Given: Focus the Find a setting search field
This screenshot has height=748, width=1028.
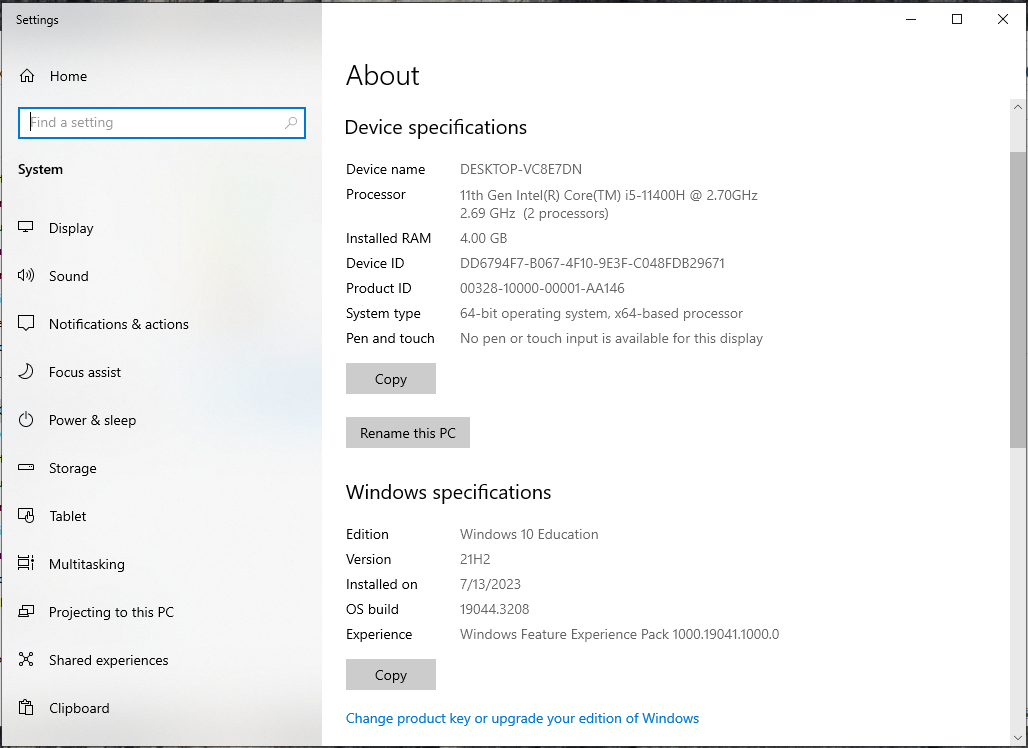Looking at the screenshot, I should pos(161,123).
